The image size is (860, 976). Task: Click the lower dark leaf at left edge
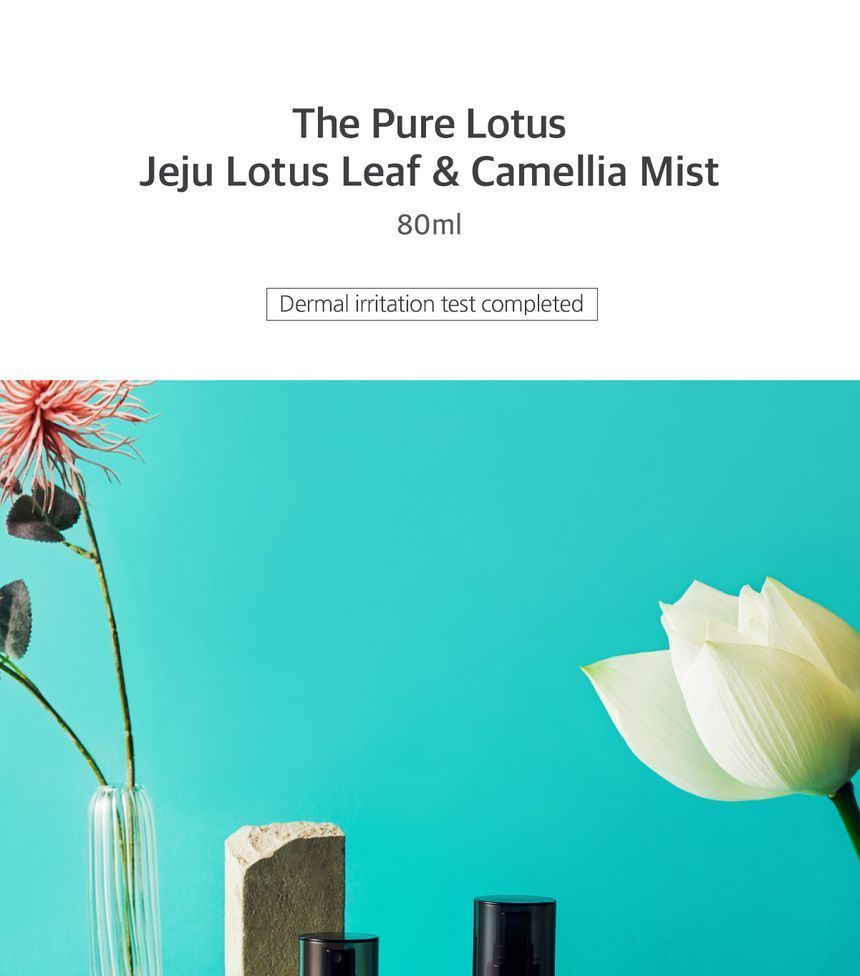pyautogui.click(x=16, y=619)
